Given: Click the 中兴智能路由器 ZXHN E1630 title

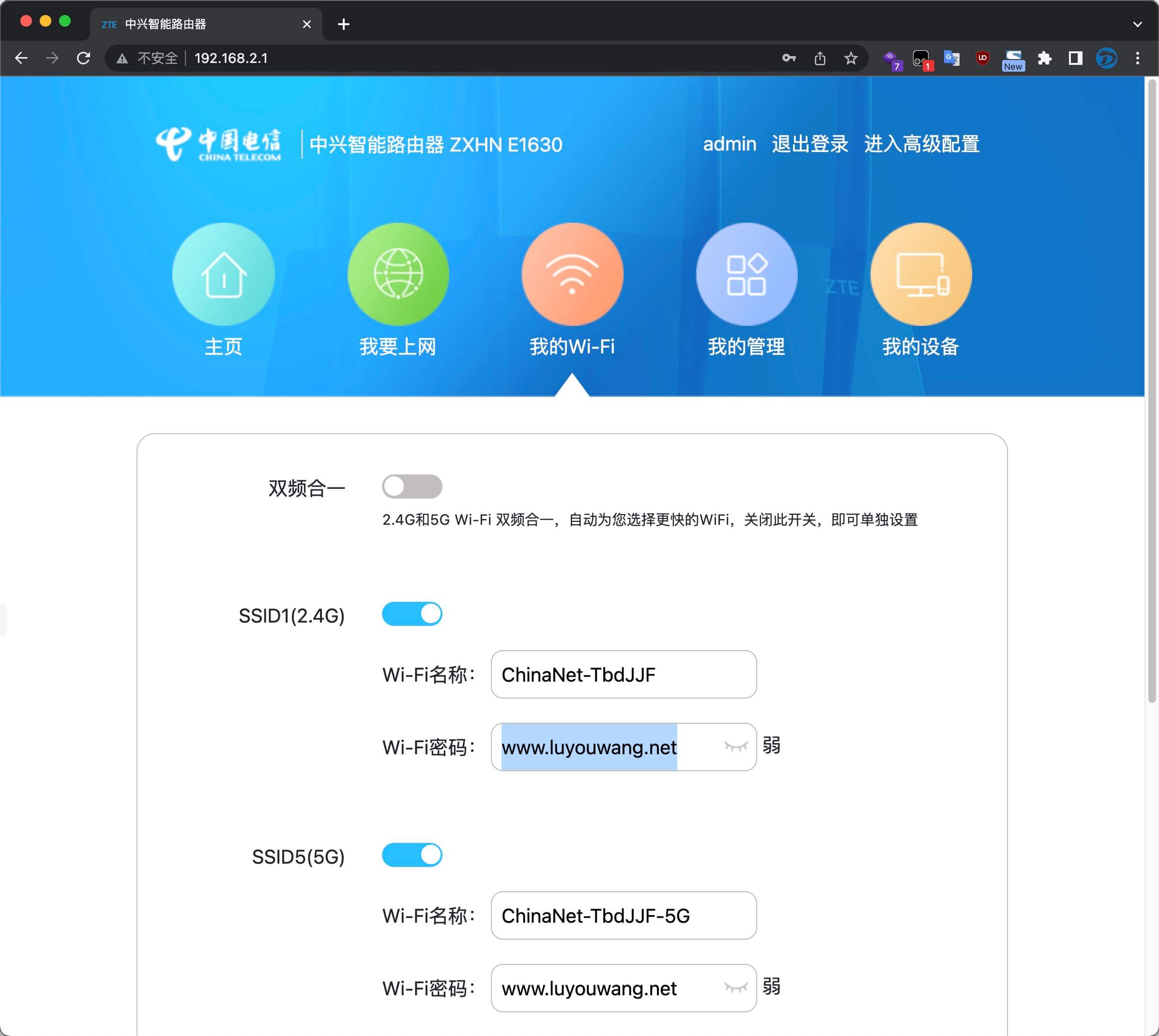Looking at the screenshot, I should pyautogui.click(x=436, y=145).
